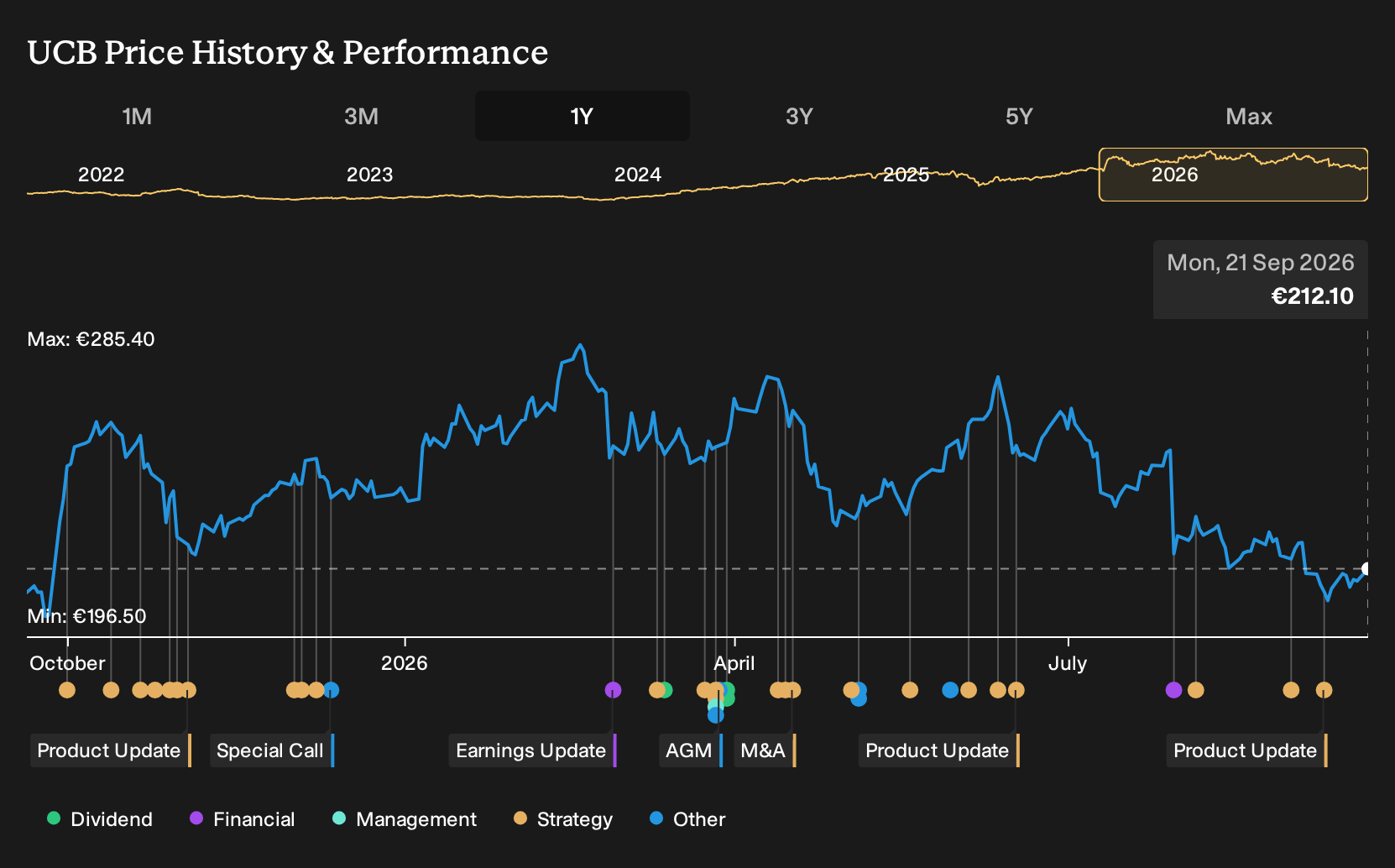Click the purple Financial marker after July
1395x868 pixels.
click(1173, 690)
